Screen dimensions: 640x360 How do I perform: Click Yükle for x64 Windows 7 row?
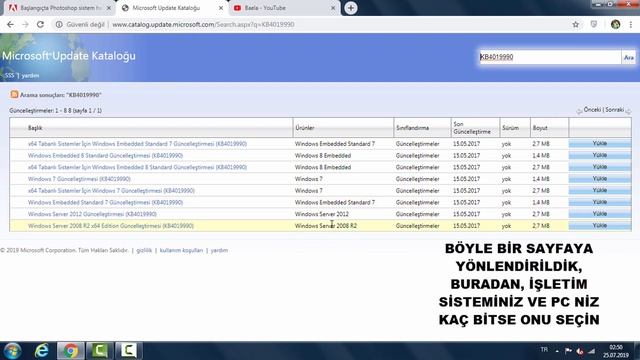(x=600, y=190)
